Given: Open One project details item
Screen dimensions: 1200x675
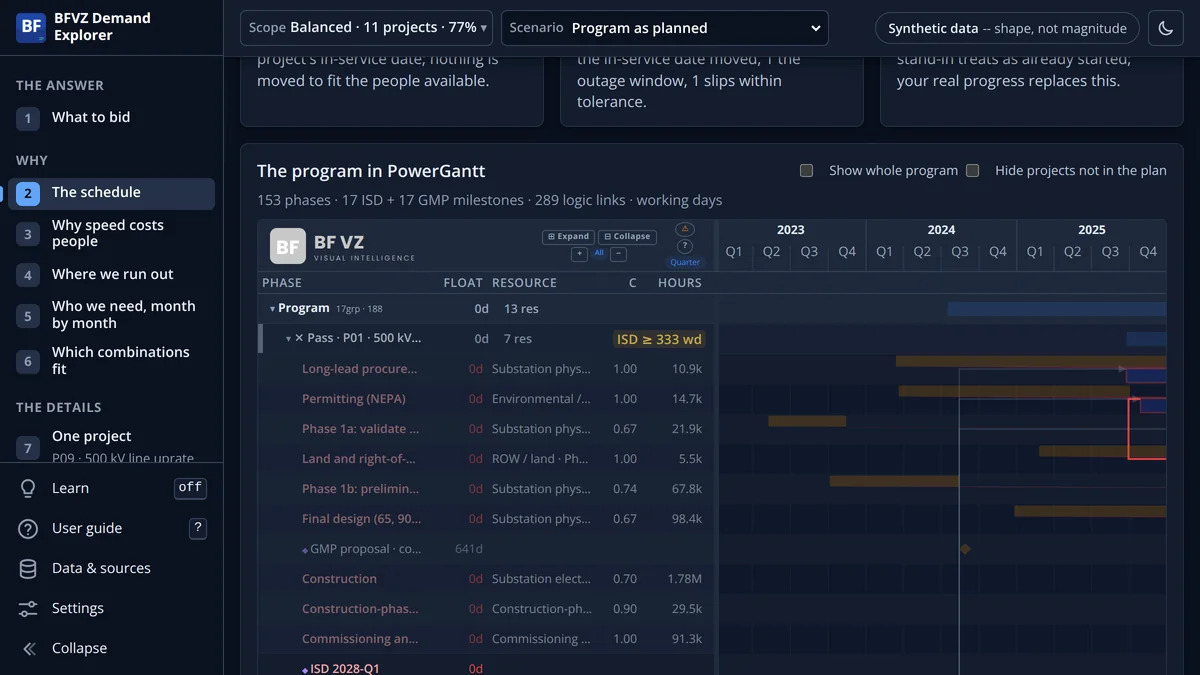Looking at the screenshot, I should pos(111,446).
